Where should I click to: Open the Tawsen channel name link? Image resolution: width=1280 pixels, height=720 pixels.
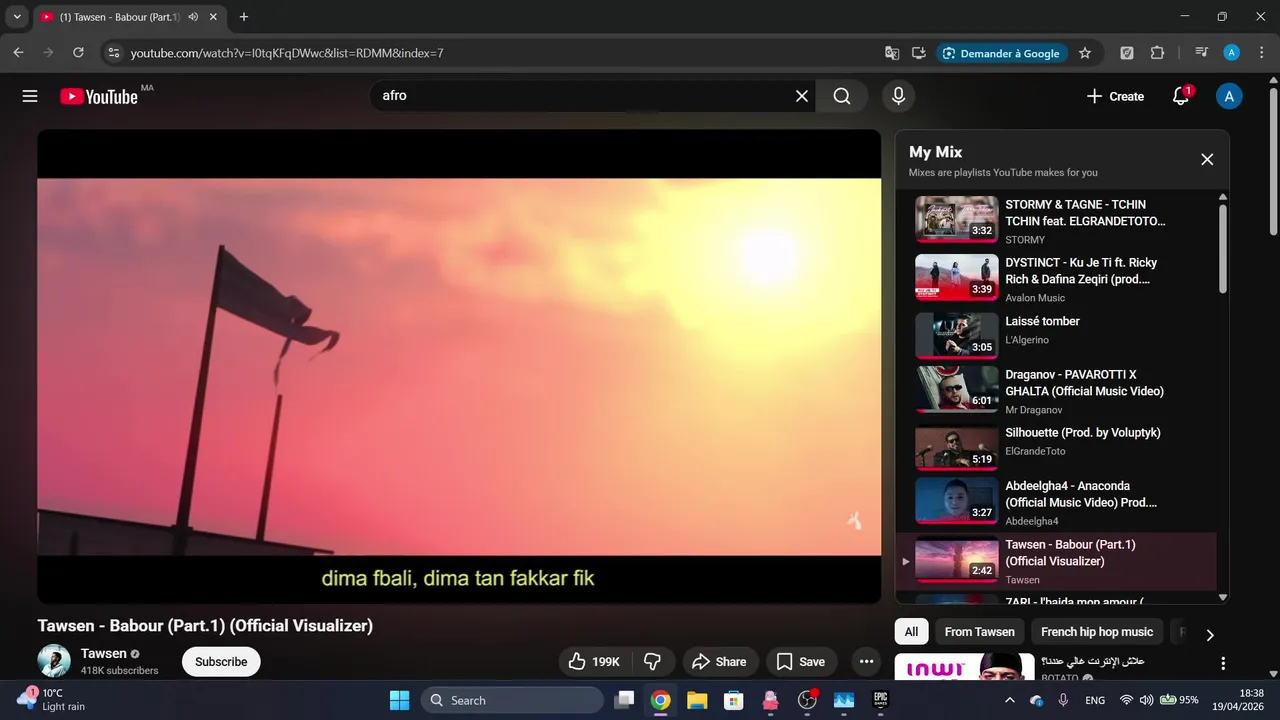click(x=104, y=653)
